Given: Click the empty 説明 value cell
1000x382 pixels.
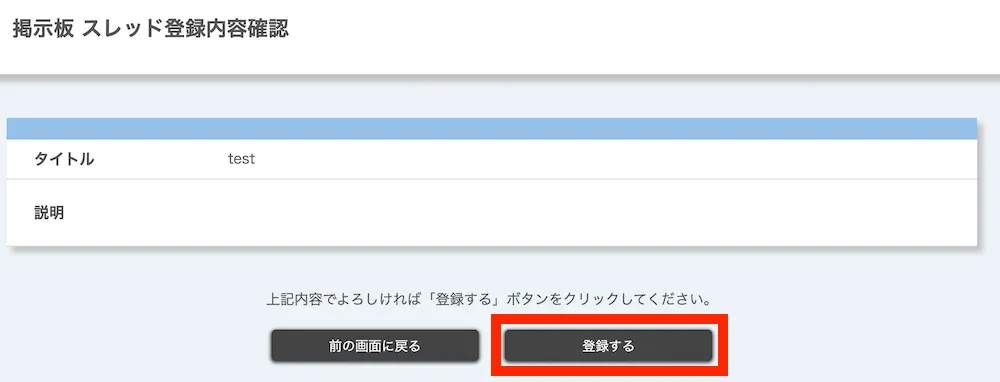Looking at the screenshot, I should point(599,212).
